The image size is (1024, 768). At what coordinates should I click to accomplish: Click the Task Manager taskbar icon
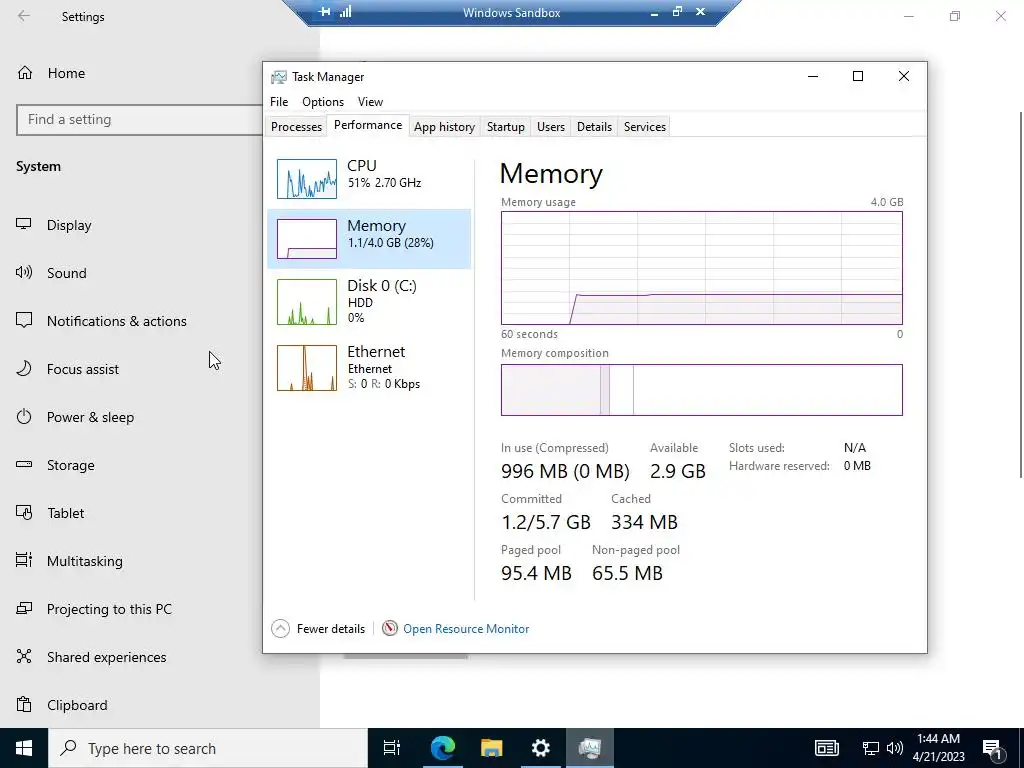click(590, 748)
